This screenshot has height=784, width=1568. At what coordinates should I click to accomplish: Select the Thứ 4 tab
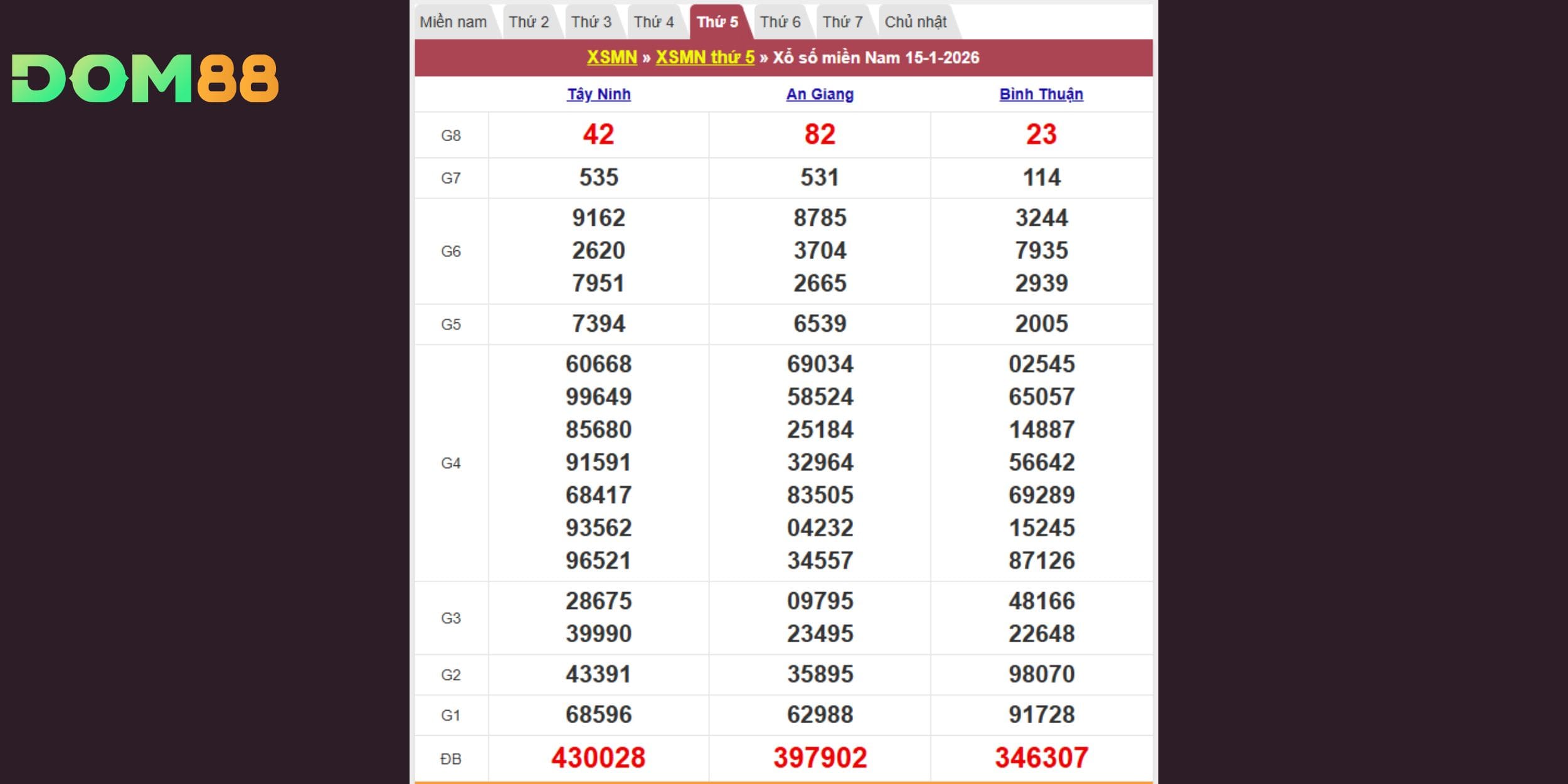[x=654, y=22]
